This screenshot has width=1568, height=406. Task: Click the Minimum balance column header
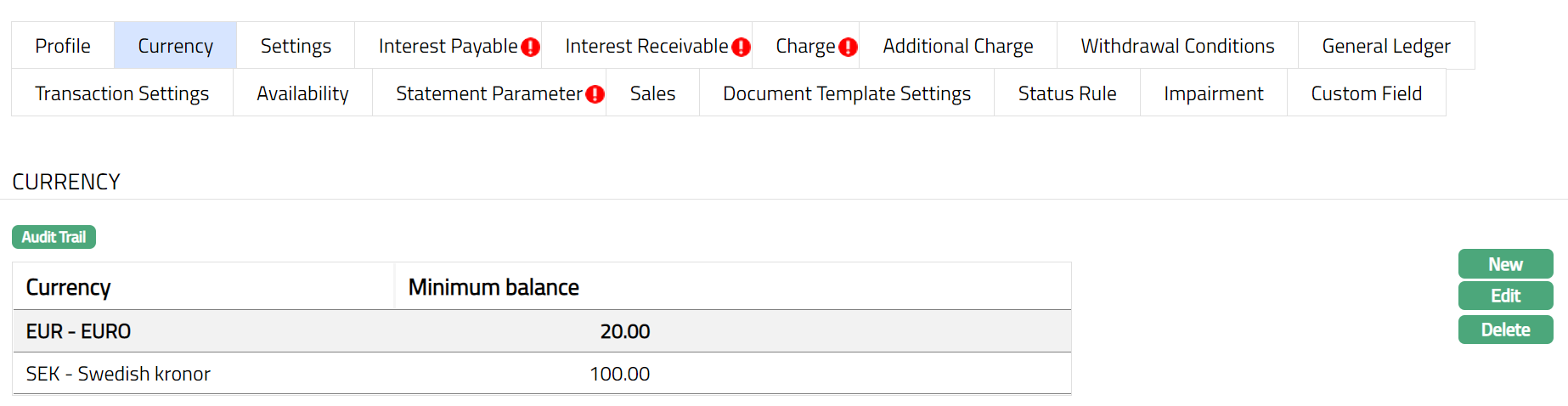tap(494, 287)
